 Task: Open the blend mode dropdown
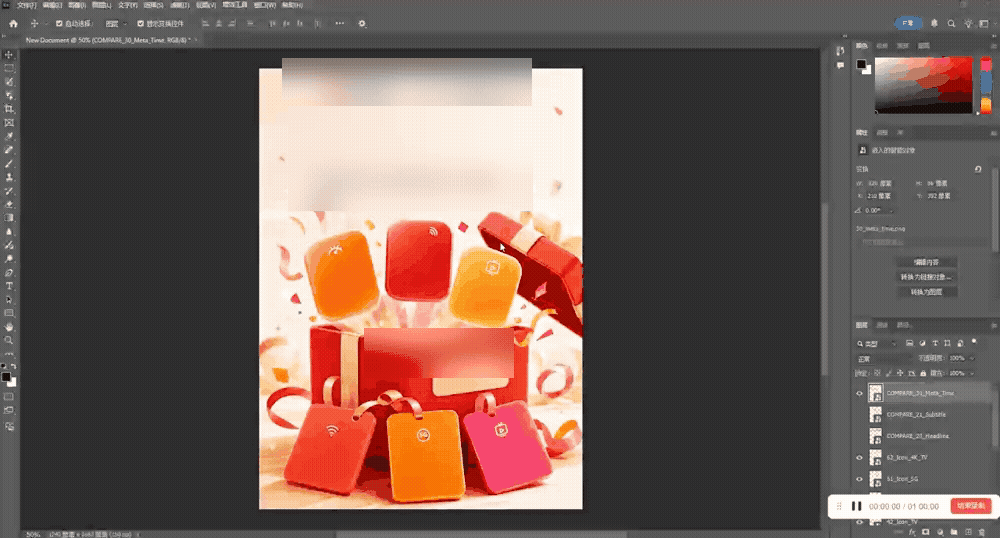[884, 359]
